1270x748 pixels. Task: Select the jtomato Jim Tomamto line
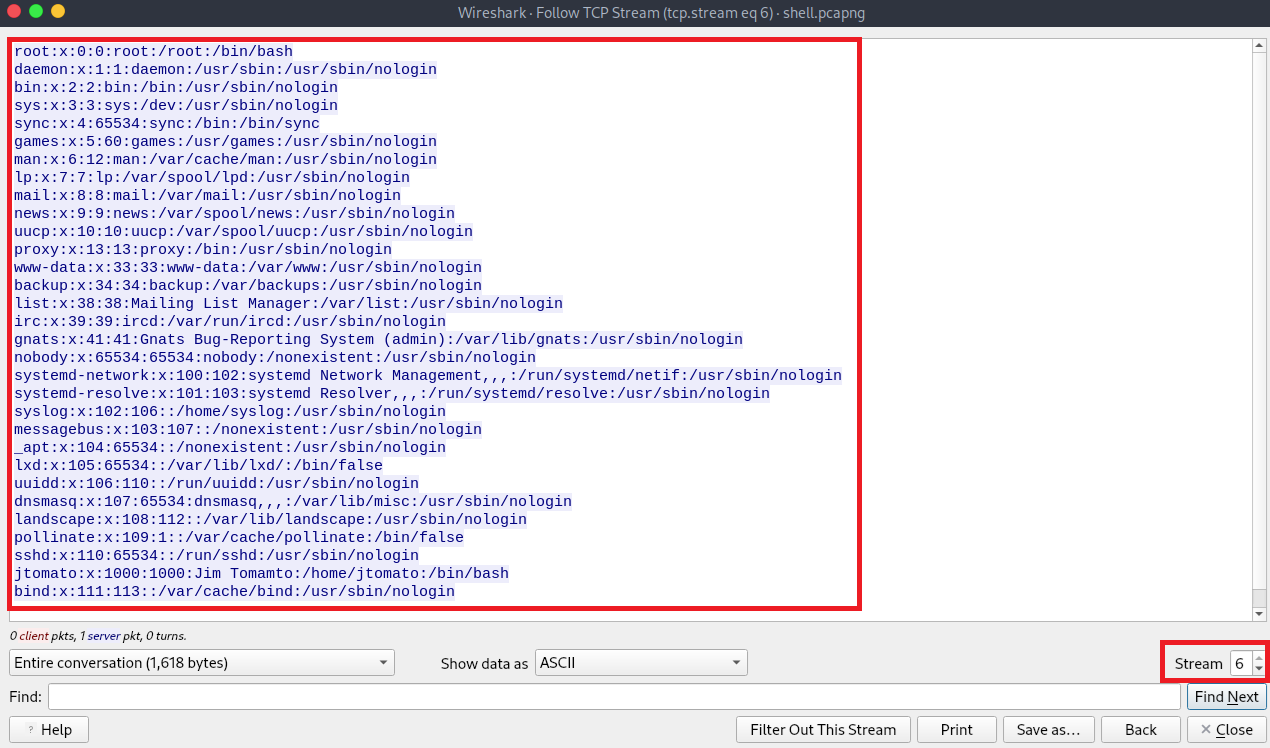[x=261, y=573]
